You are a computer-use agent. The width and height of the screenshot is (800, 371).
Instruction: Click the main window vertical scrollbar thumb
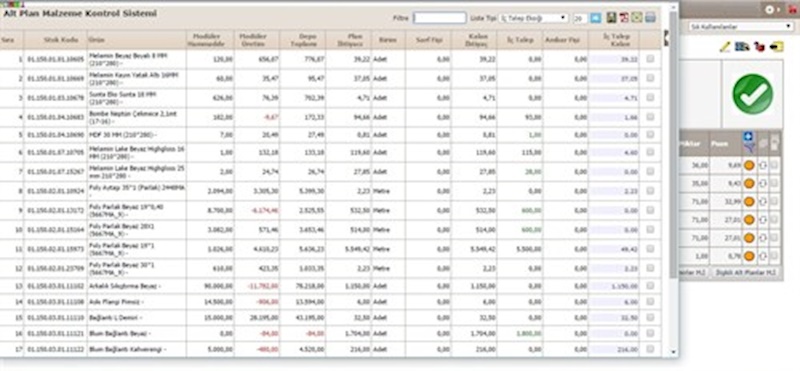(673, 145)
